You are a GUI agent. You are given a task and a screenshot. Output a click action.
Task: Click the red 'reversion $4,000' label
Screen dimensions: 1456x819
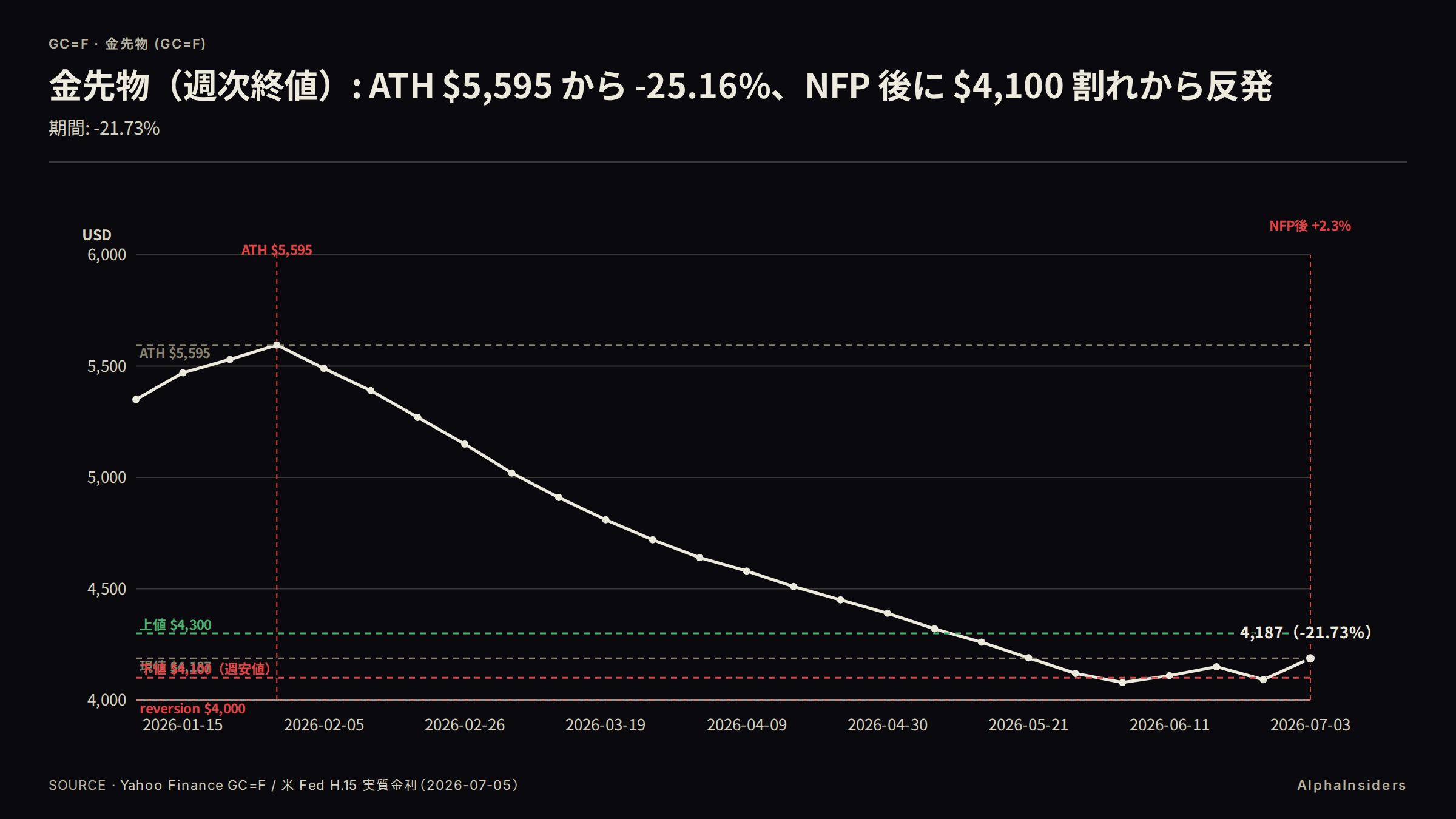point(193,709)
